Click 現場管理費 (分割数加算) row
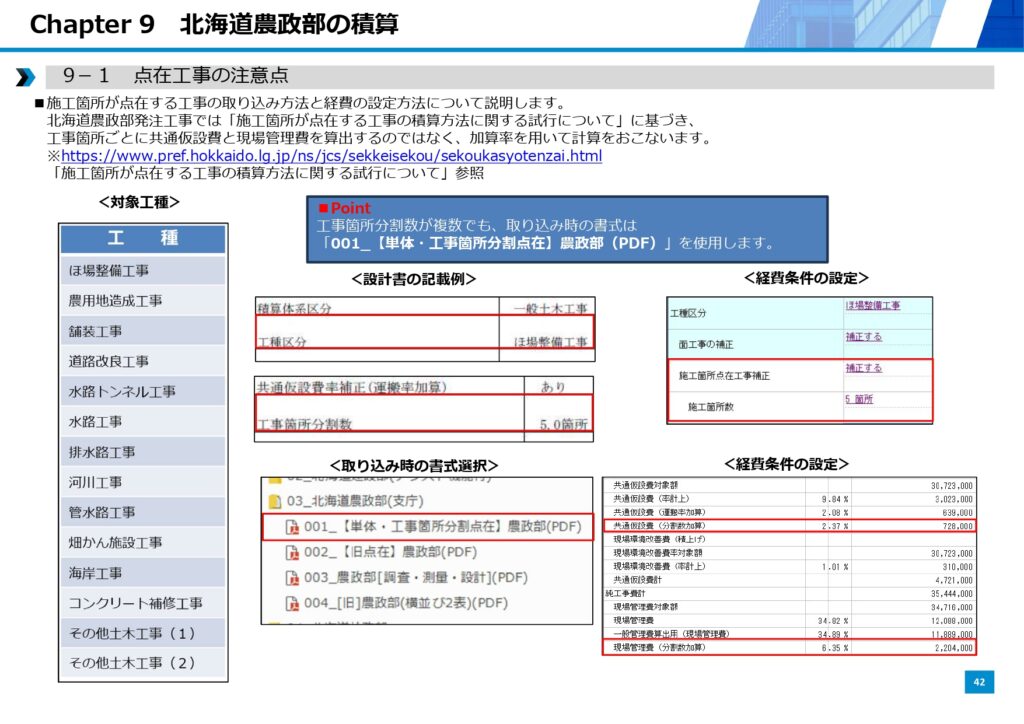Image resolution: width=1024 pixels, height=724 pixels. click(x=789, y=648)
